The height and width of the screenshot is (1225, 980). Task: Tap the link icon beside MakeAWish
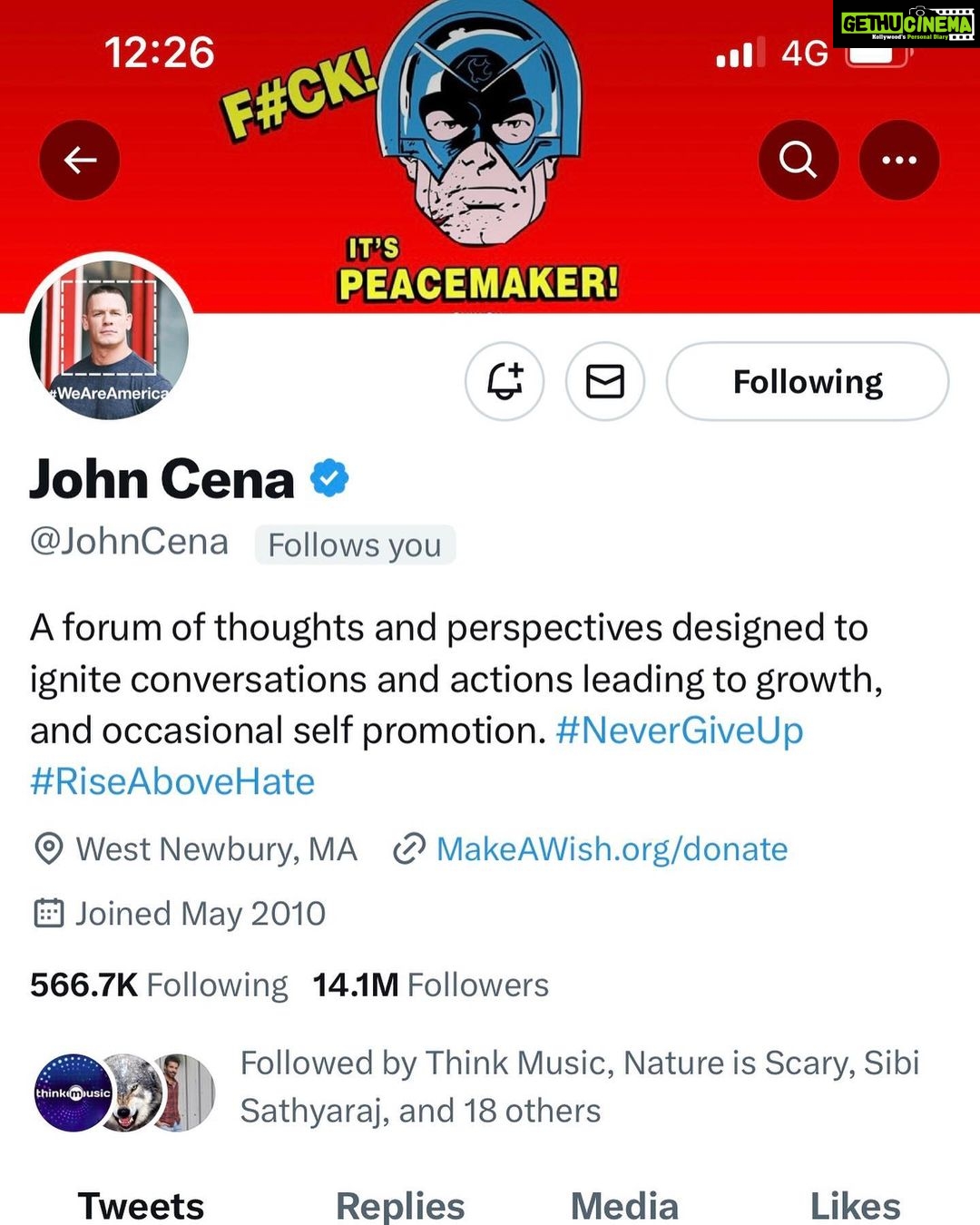[409, 849]
